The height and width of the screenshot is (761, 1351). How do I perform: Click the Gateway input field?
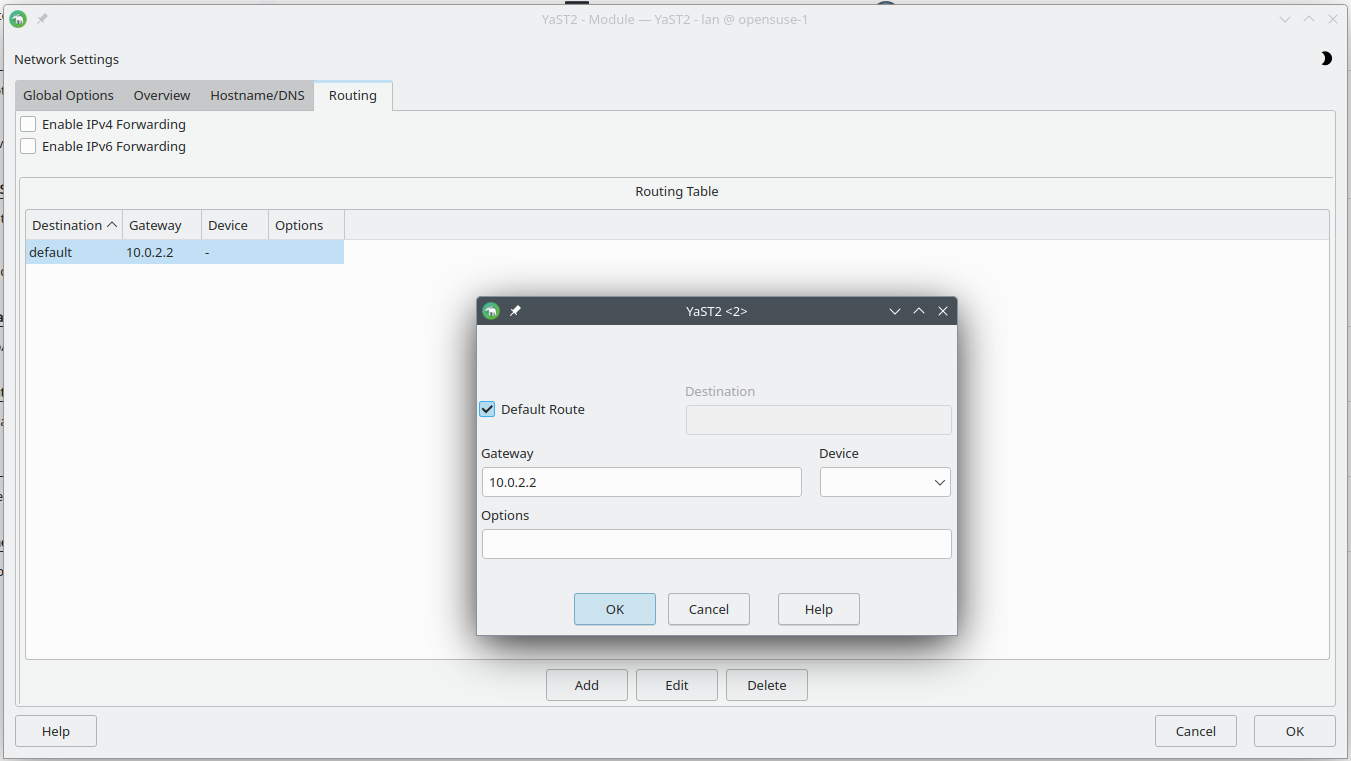pos(641,483)
